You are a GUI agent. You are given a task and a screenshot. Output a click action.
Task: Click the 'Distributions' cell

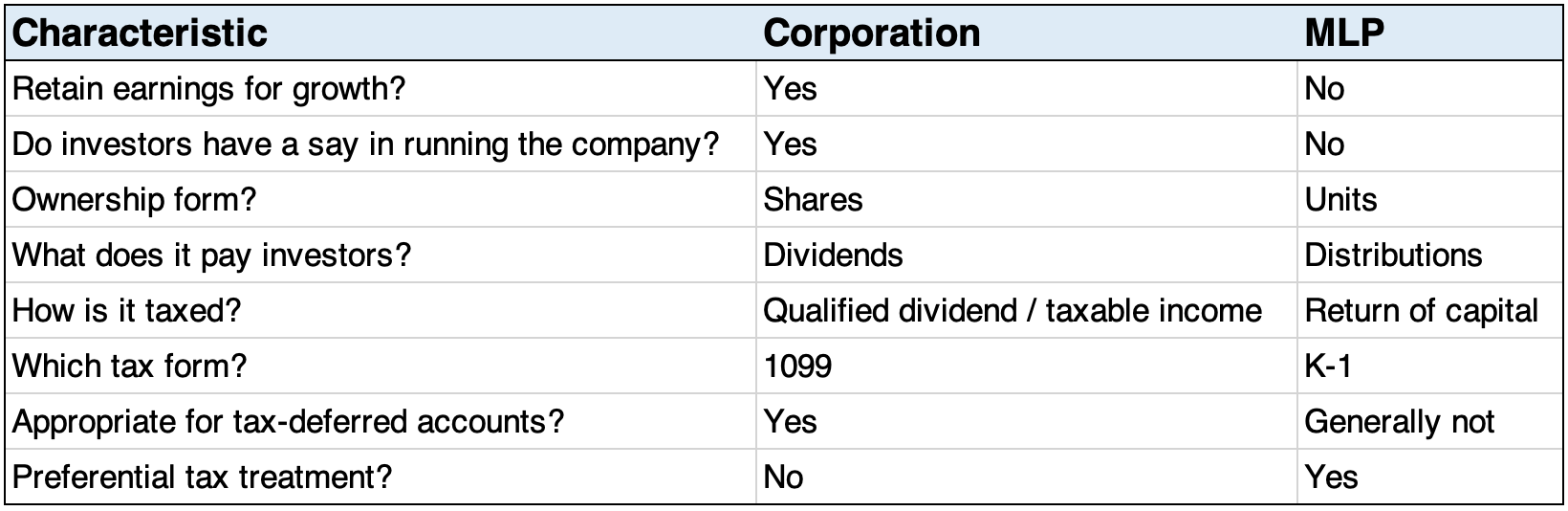click(1393, 255)
